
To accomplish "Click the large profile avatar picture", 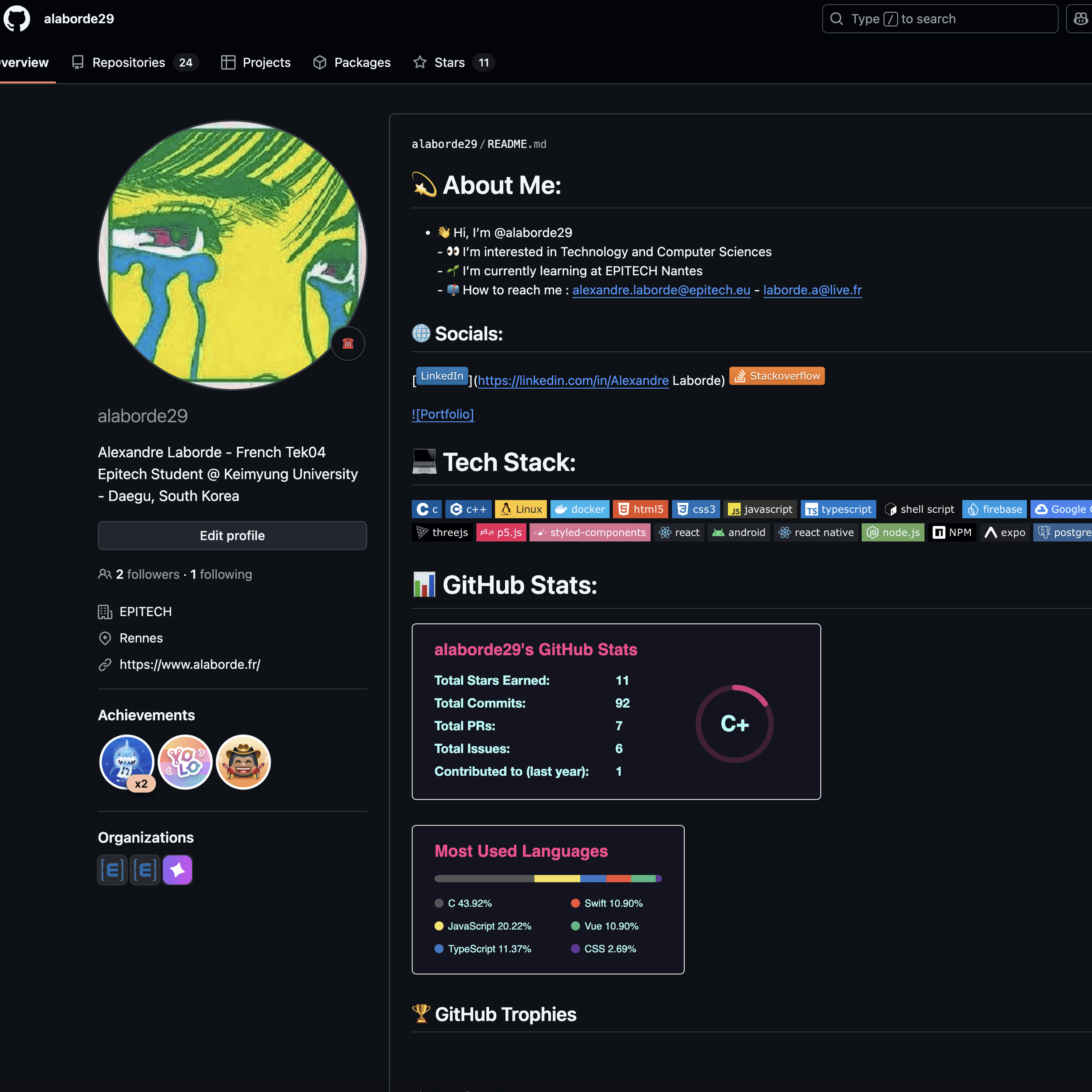I will pos(232,254).
